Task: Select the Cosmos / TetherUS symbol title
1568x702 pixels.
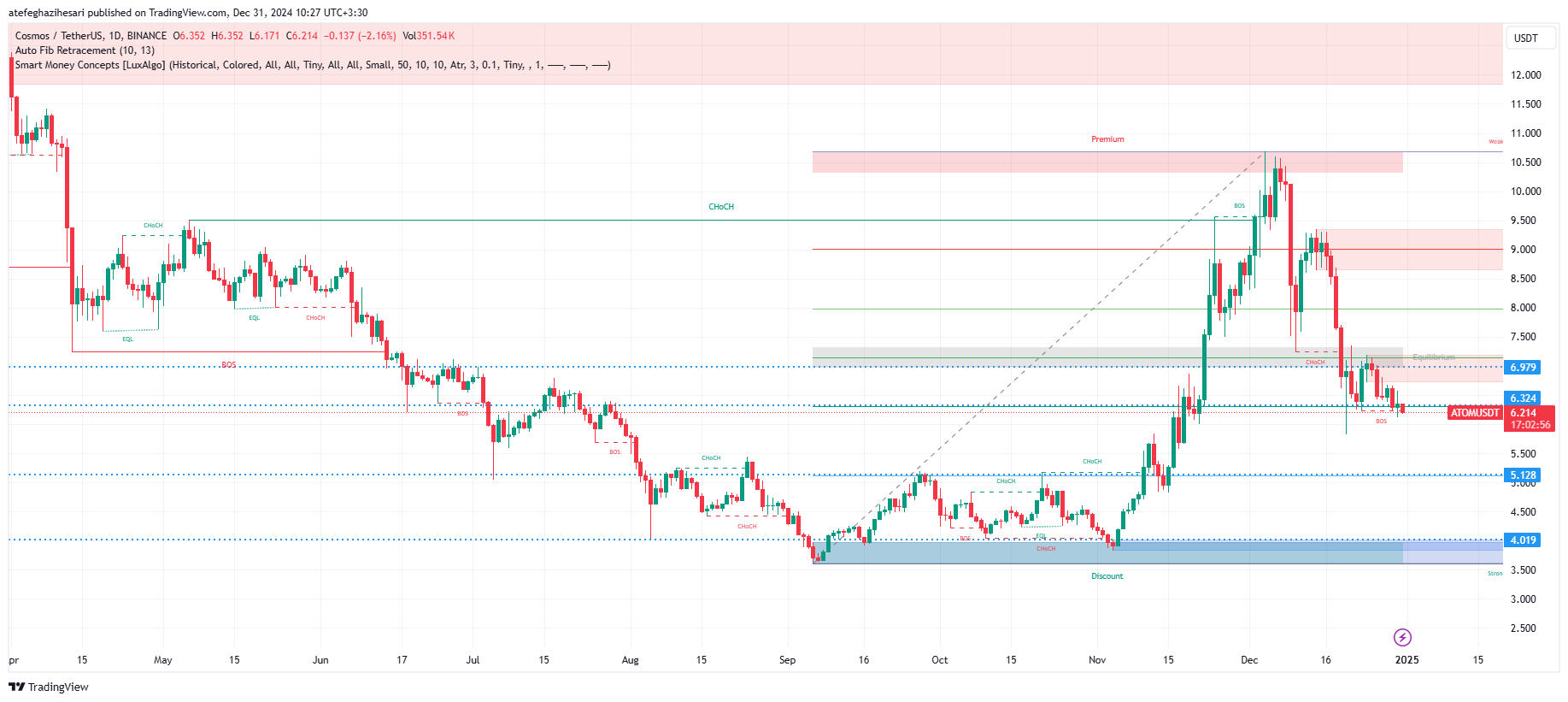Action: click(91, 36)
